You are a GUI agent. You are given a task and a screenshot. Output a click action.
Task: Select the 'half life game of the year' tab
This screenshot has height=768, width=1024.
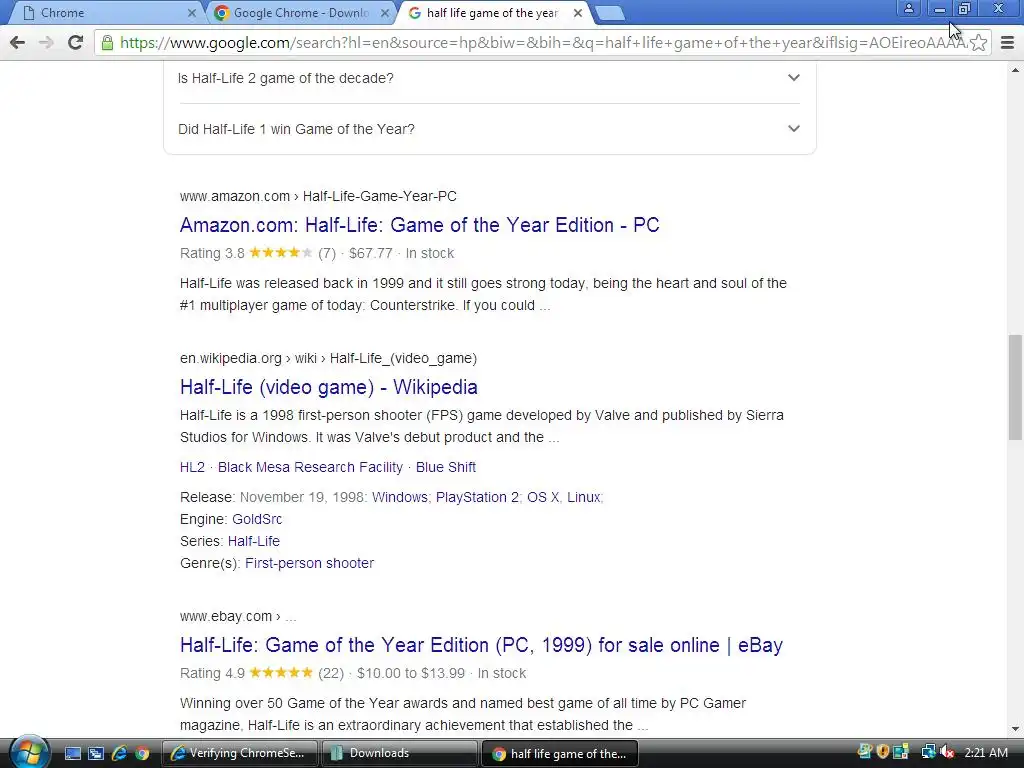(x=494, y=13)
